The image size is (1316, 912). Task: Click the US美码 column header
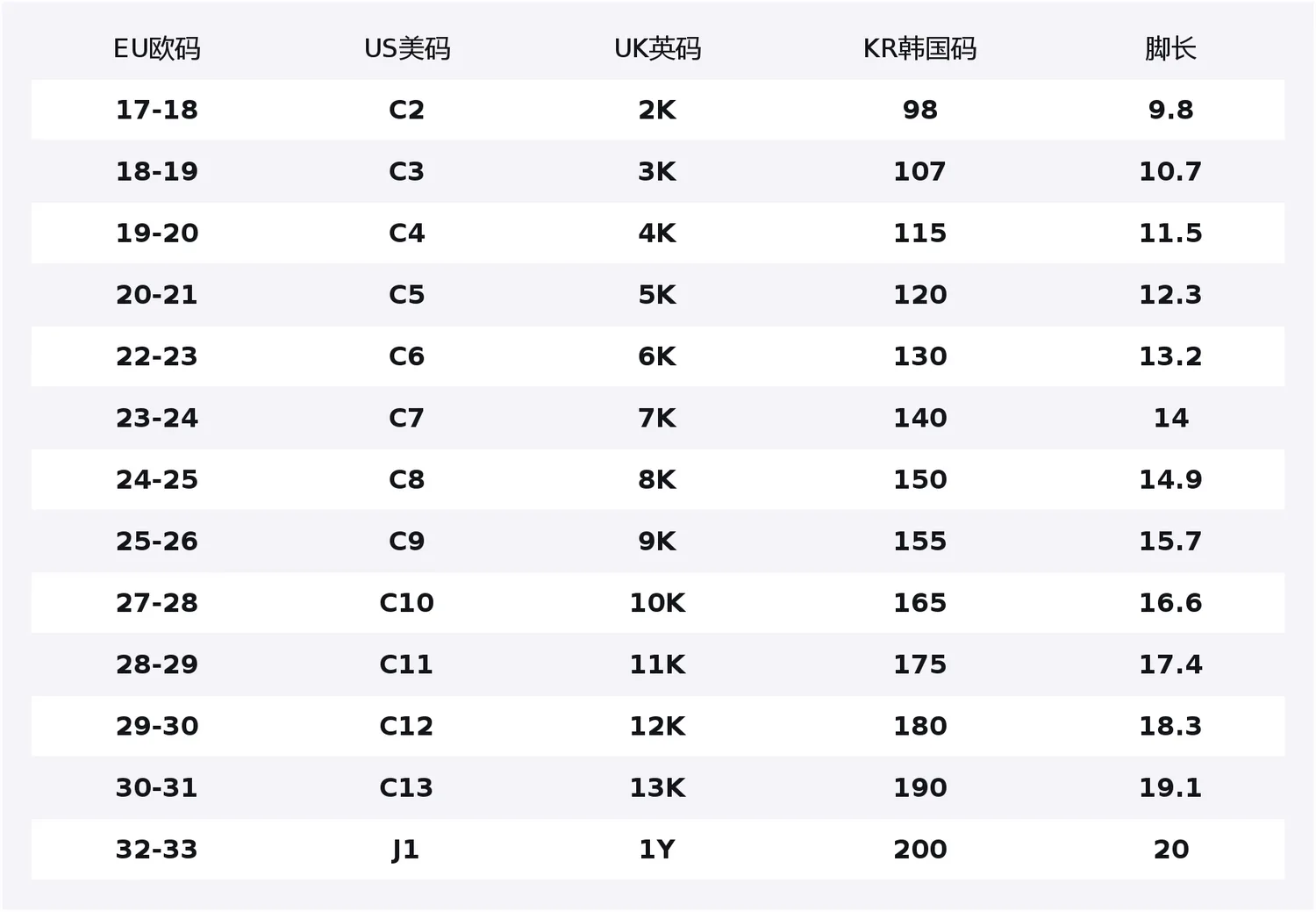407,48
